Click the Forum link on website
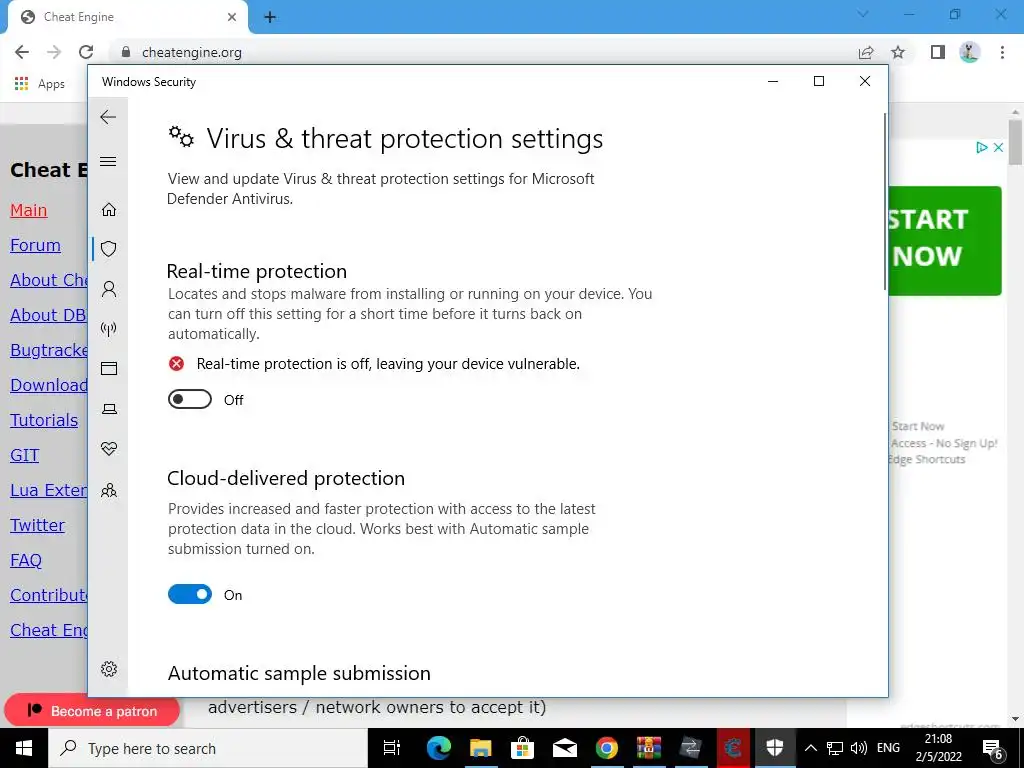This screenshot has width=1024, height=768. 35,245
